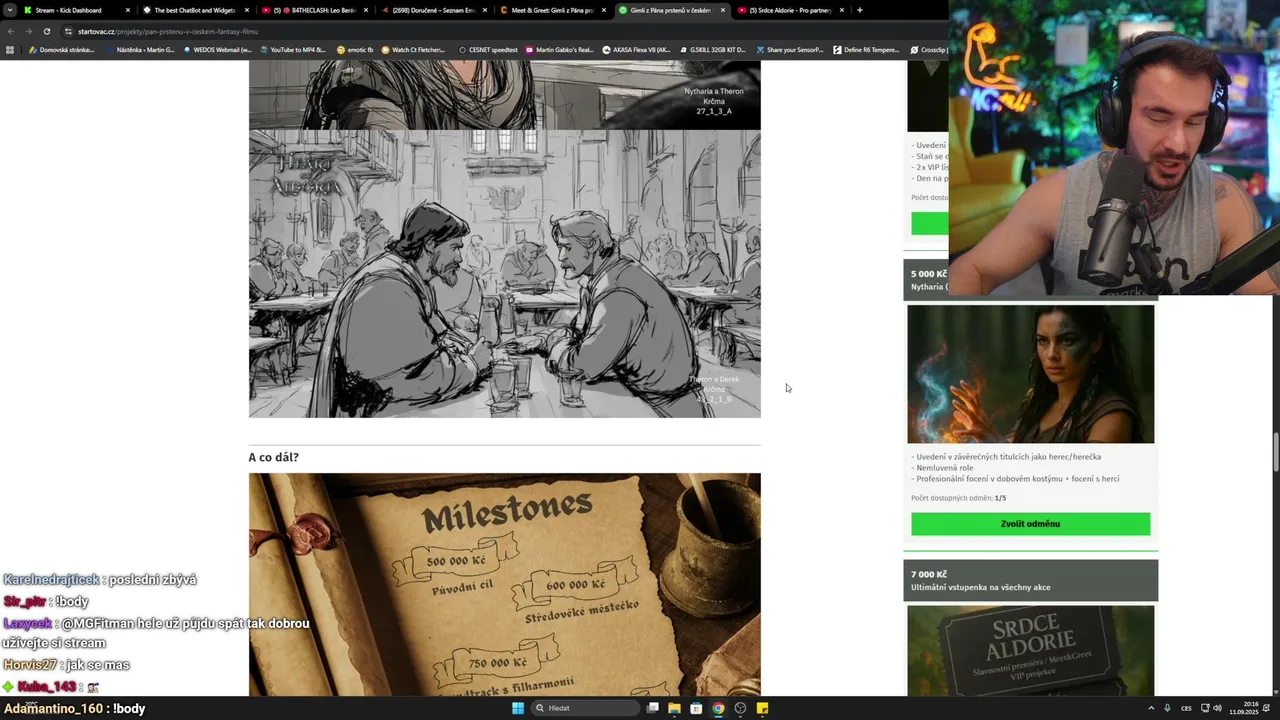Open the Share your SensorP bookmark
Image resolution: width=1280 pixels, height=720 pixels.
click(790, 49)
